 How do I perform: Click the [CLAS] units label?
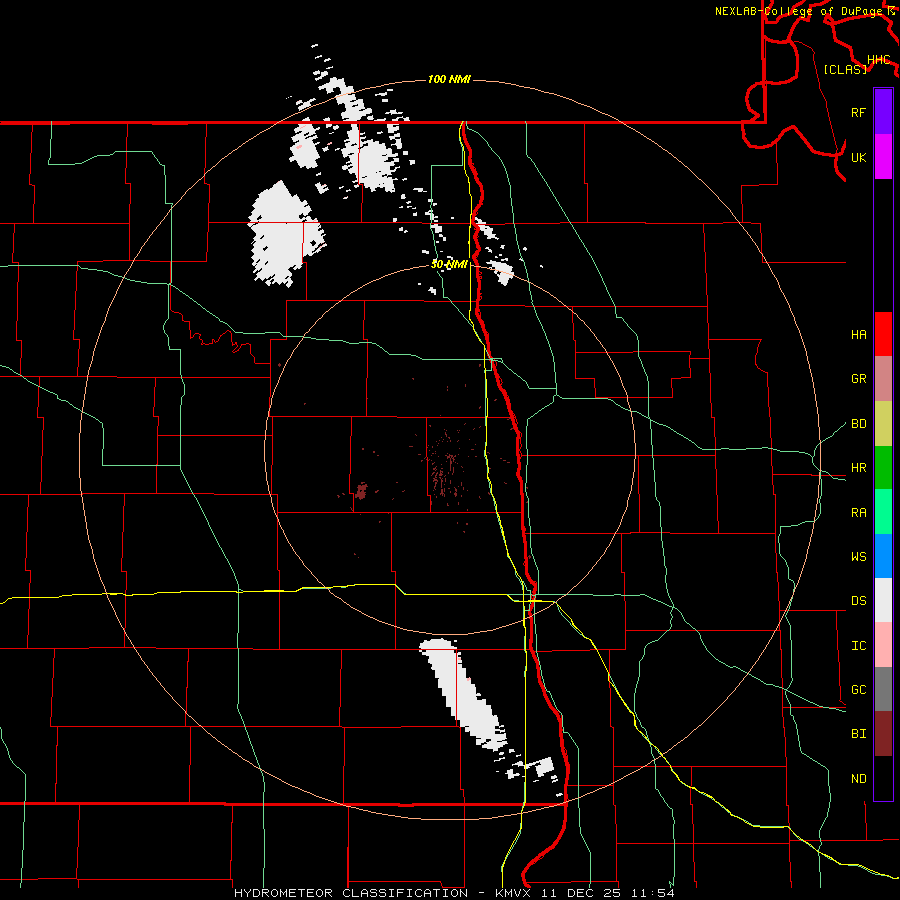845,69
